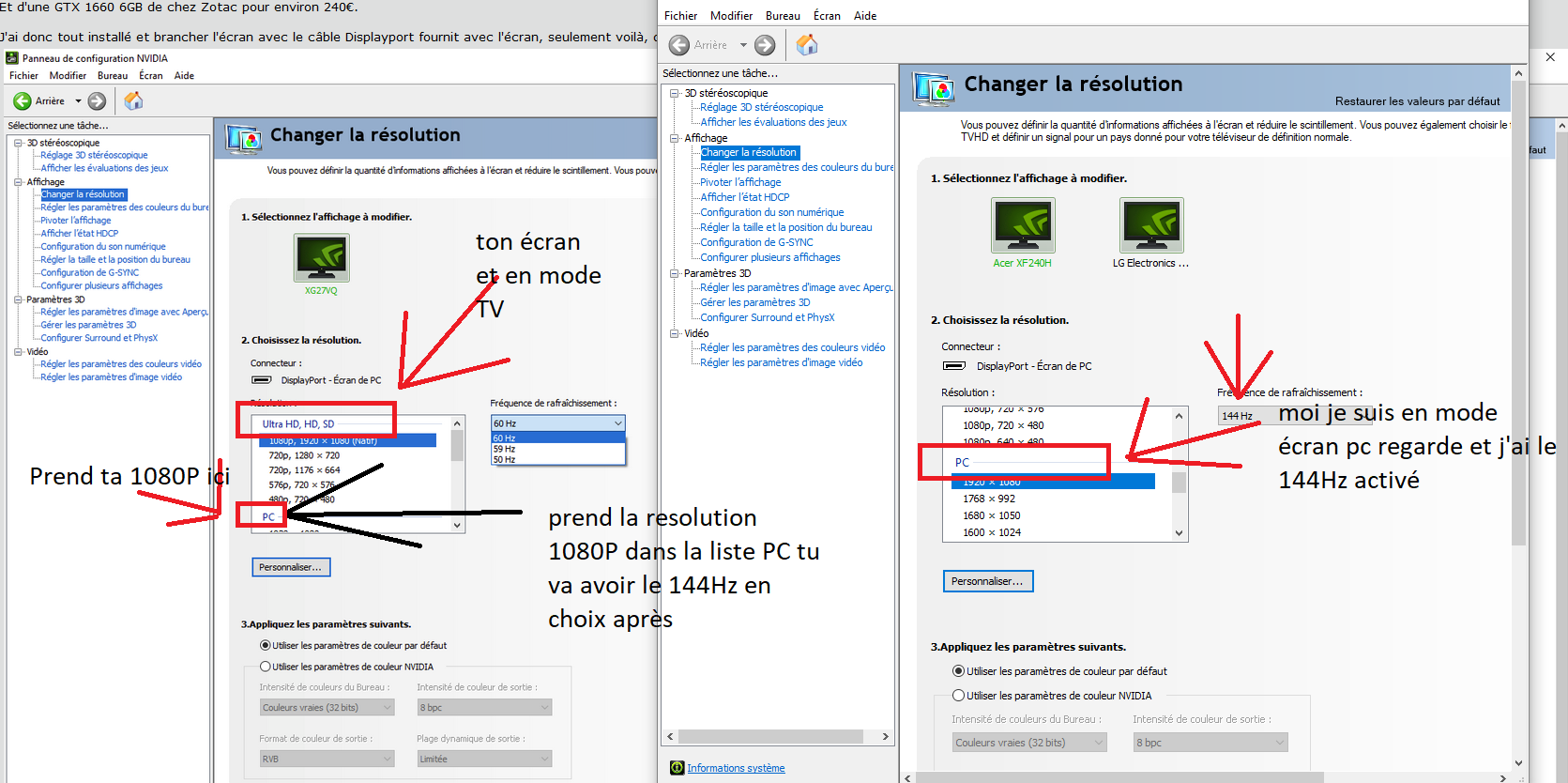Image resolution: width=1568 pixels, height=783 pixels.
Task: Open the RVB output color format dropdown
Action: coord(327,759)
